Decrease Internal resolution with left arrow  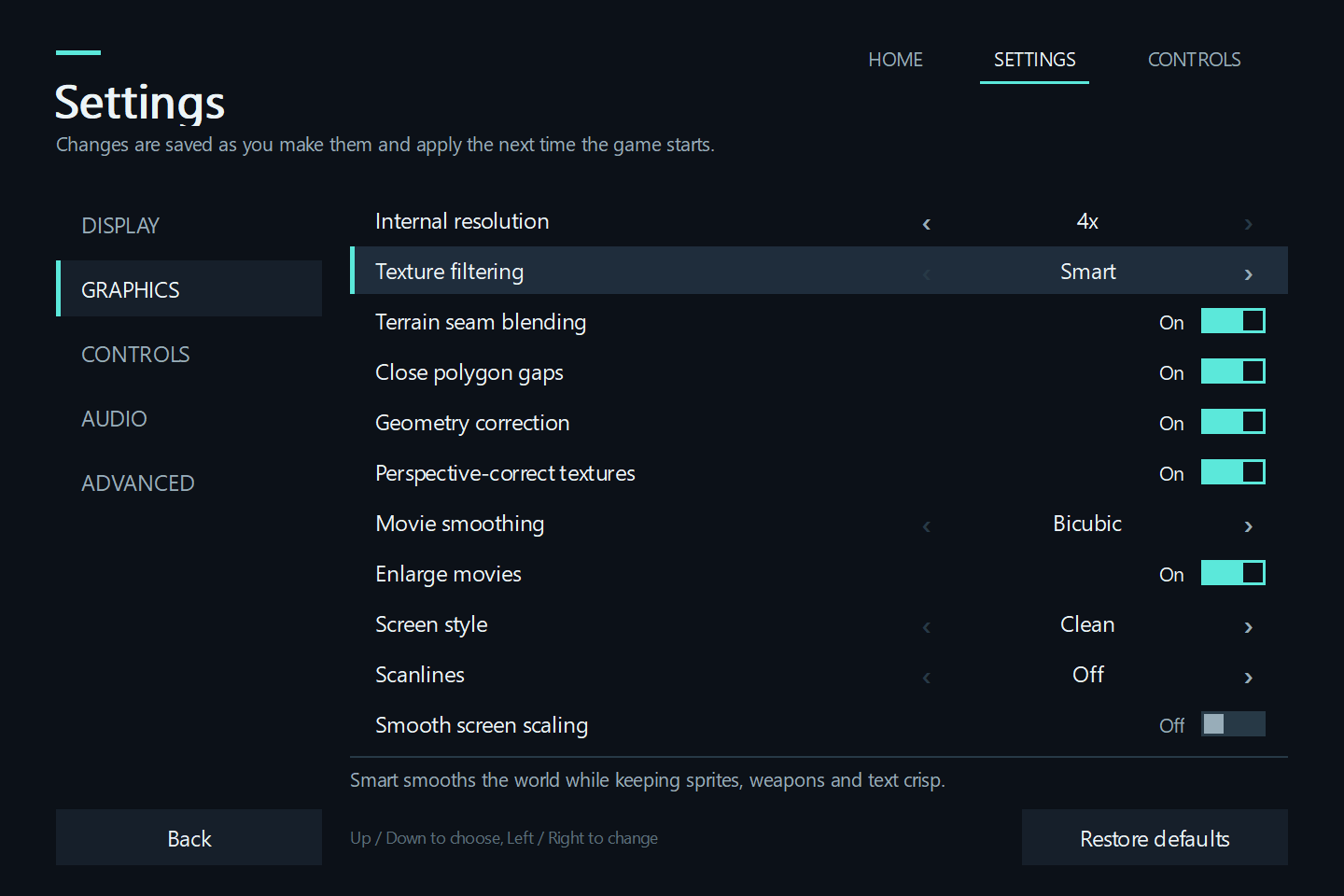click(927, 223)
